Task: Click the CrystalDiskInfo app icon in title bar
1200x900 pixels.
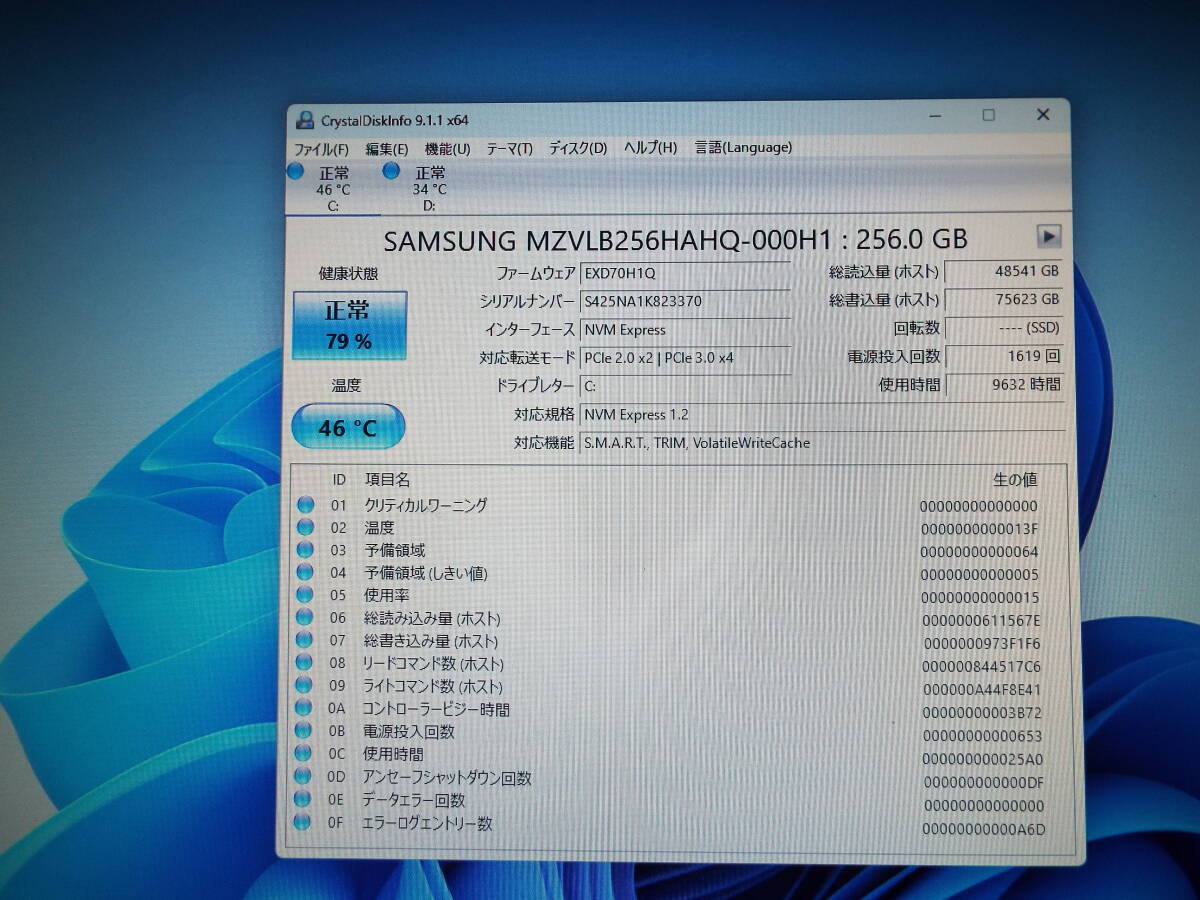Action: [x=305, y=120]
